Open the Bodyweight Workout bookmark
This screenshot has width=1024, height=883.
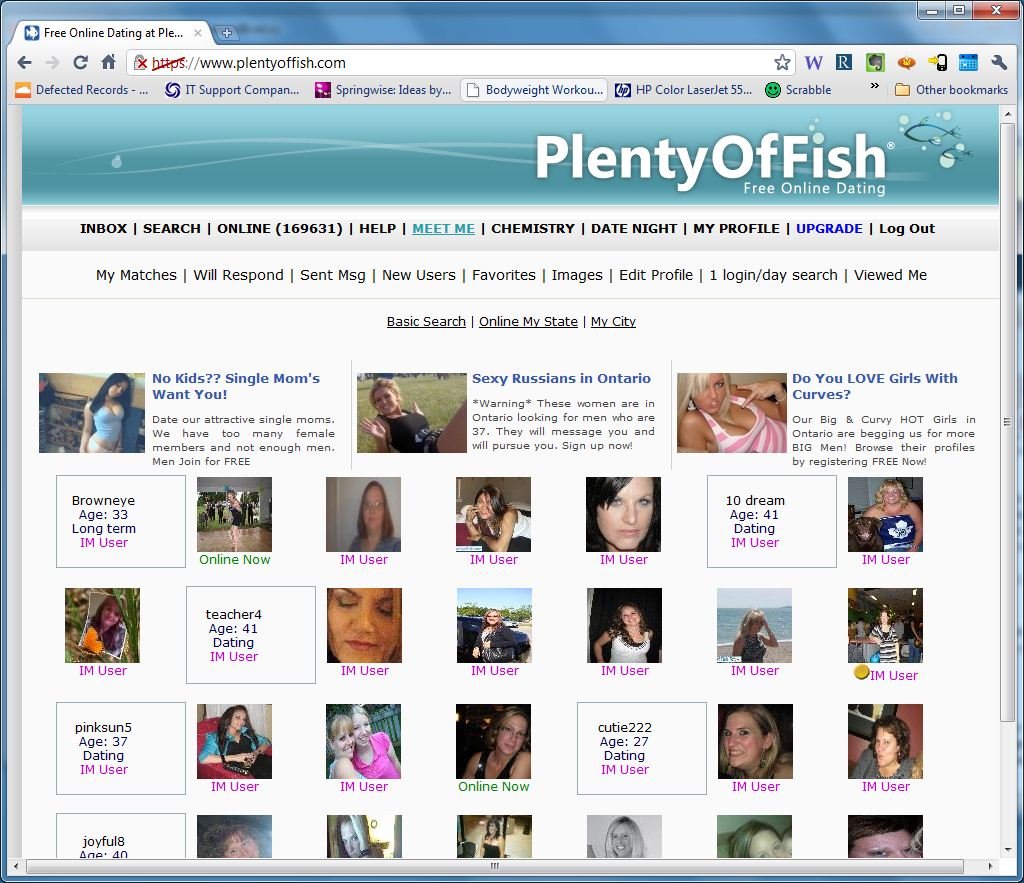534,90
